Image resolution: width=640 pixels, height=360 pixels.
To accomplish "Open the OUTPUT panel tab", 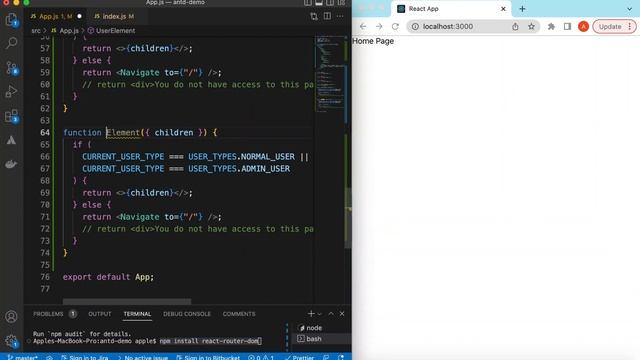I will (100, 314).
